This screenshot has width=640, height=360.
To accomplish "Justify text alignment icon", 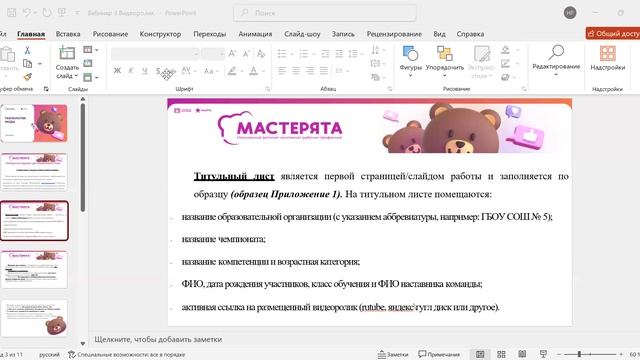I will tap(324, 71).
